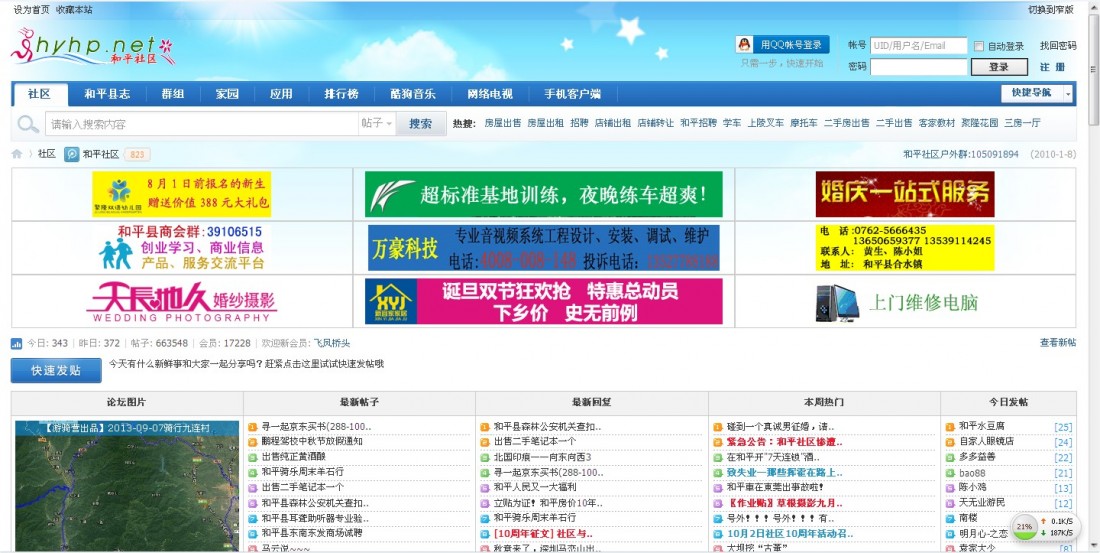1100x553 pixels.
Task: Click the rank icon beside 出售纯正黄酒酿
Action: point(253,458)
